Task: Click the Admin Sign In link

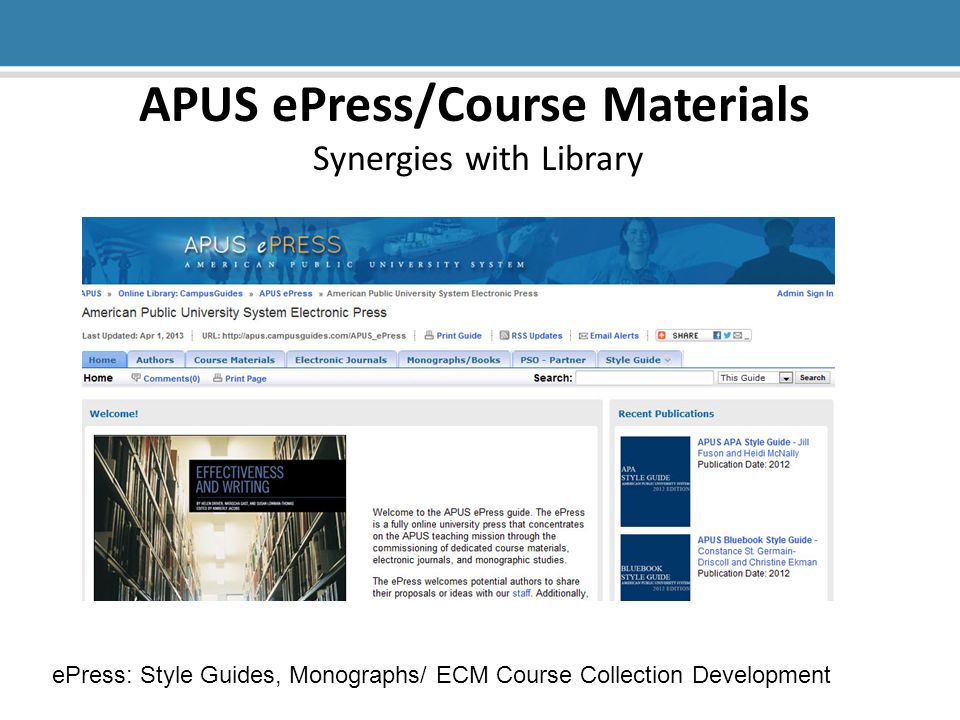Action: (805, 293)
